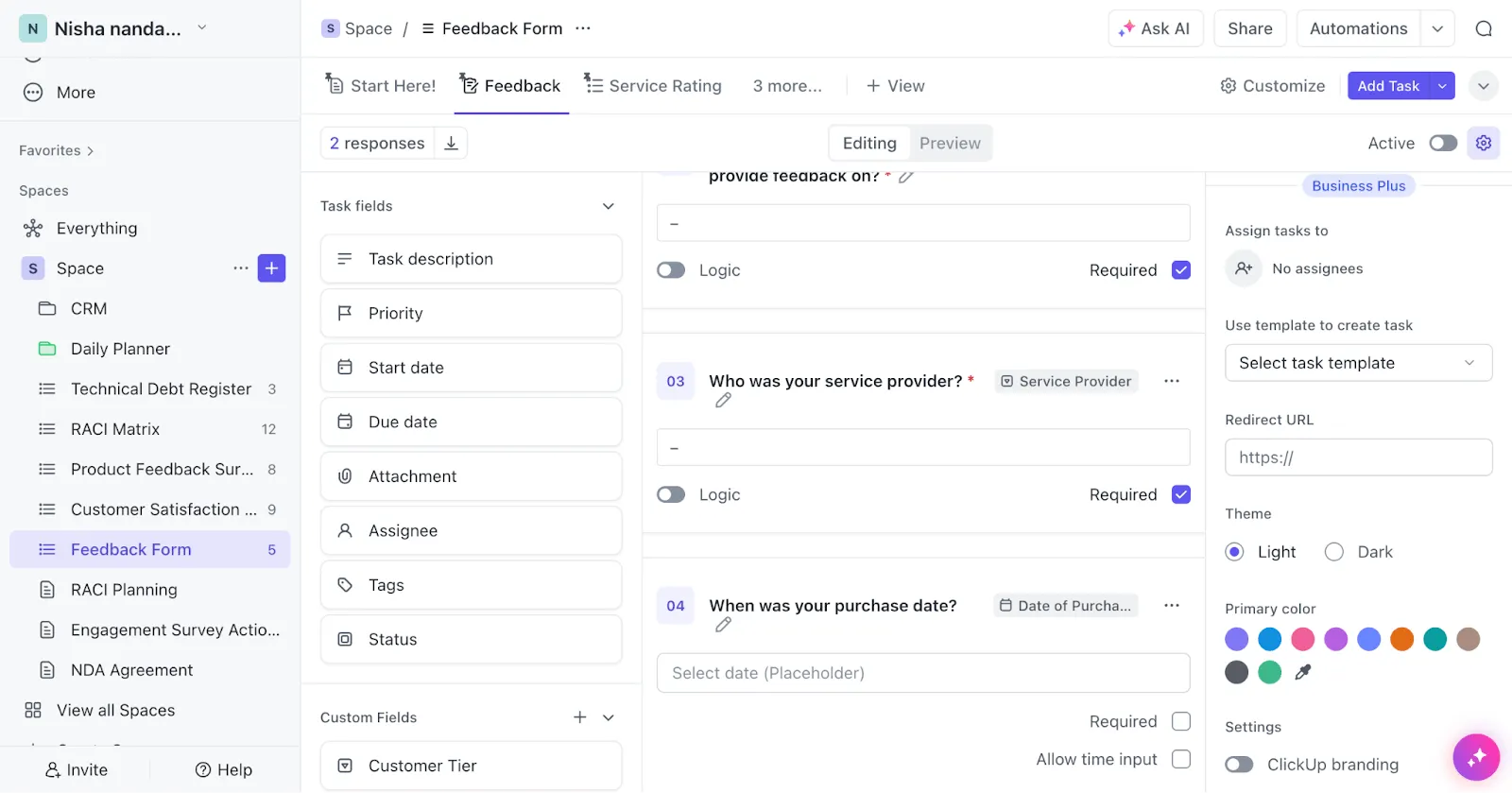Switch to Preview mode
Image resolution: width=1512 pixels, height=793 pixels.
coord(950,143)
